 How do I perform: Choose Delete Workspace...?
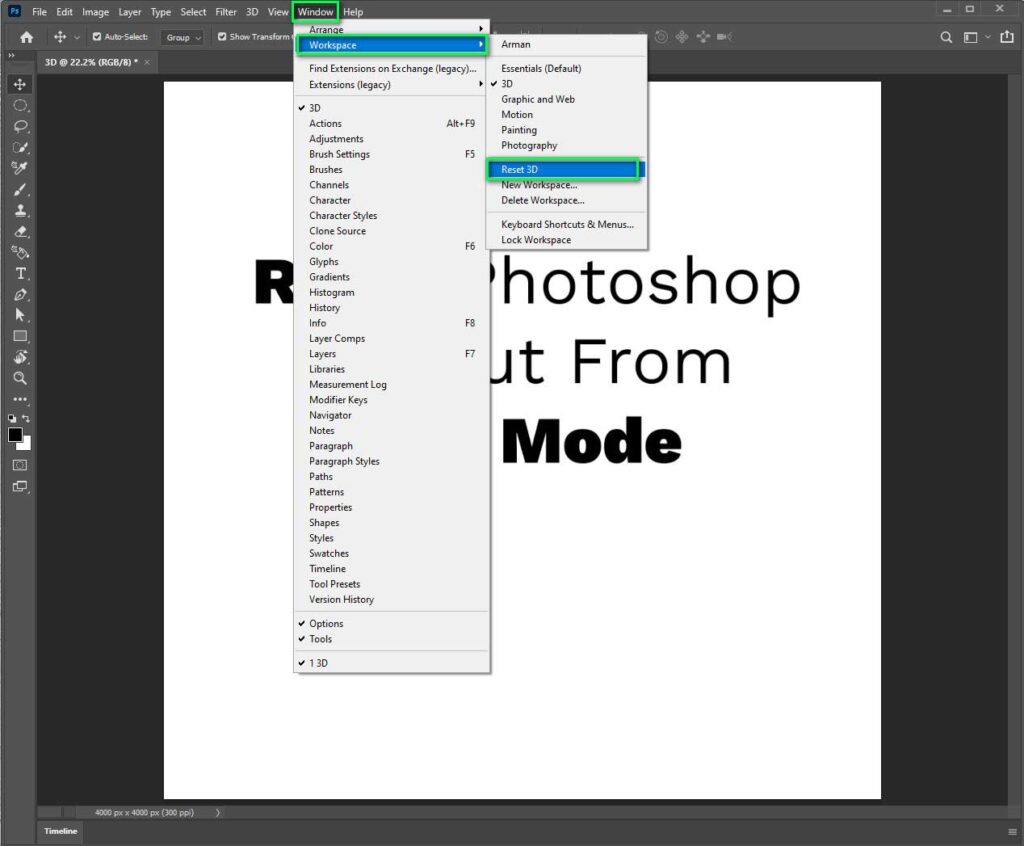pos(566,201)
